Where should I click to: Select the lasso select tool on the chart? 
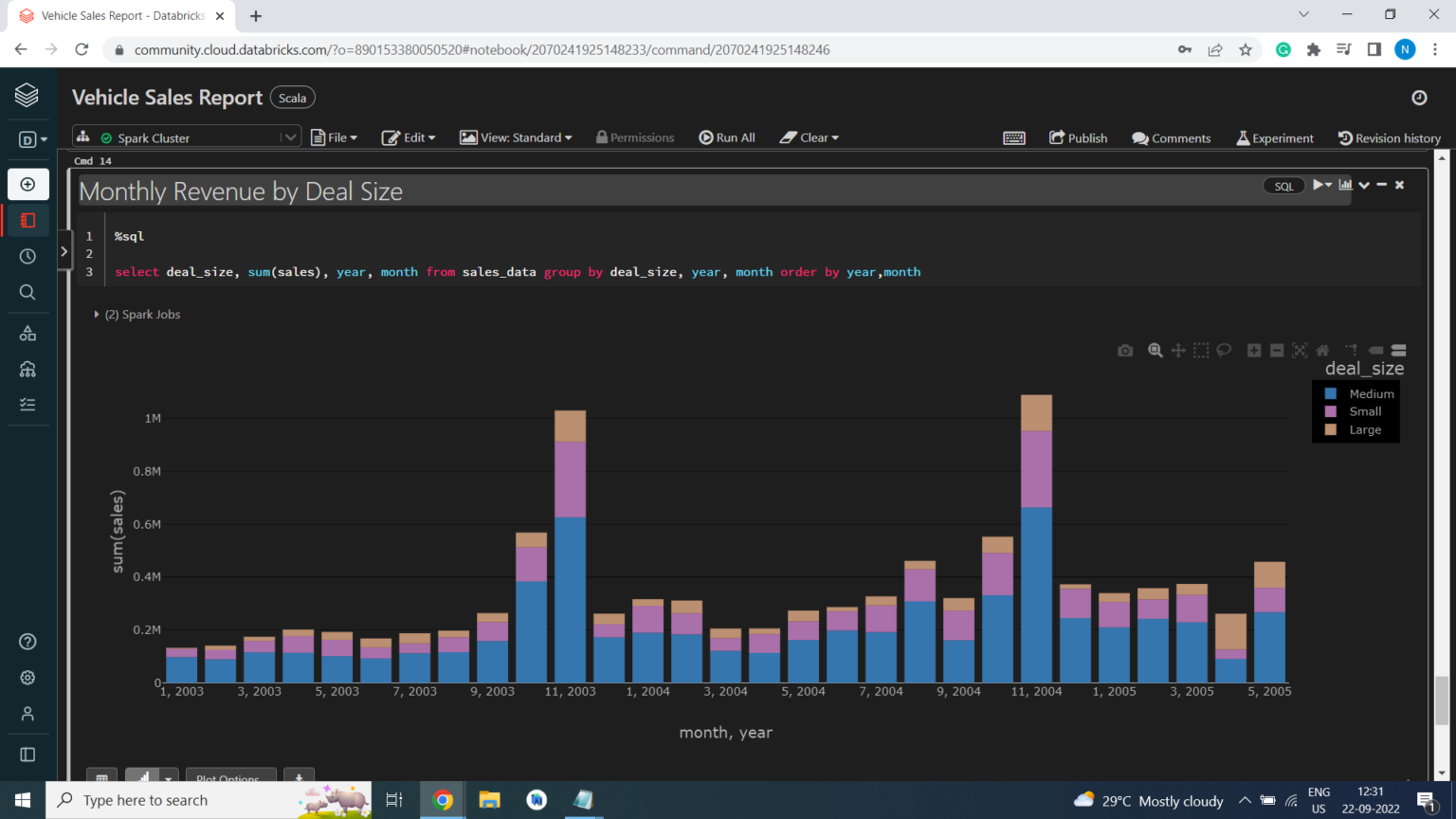pos(1224,350)
